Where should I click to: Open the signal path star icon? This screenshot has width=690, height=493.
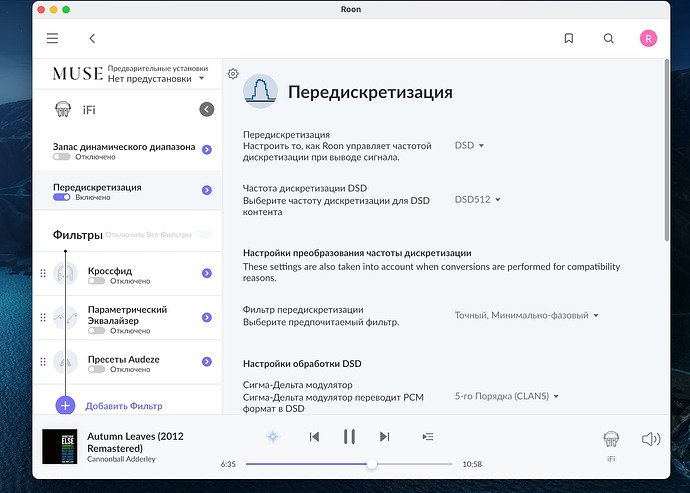pos(273,437)
